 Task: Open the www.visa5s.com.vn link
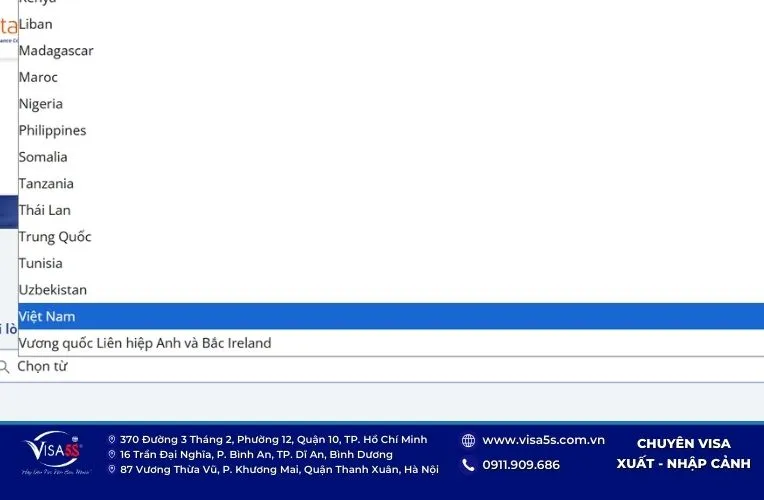tap(543, 440)
